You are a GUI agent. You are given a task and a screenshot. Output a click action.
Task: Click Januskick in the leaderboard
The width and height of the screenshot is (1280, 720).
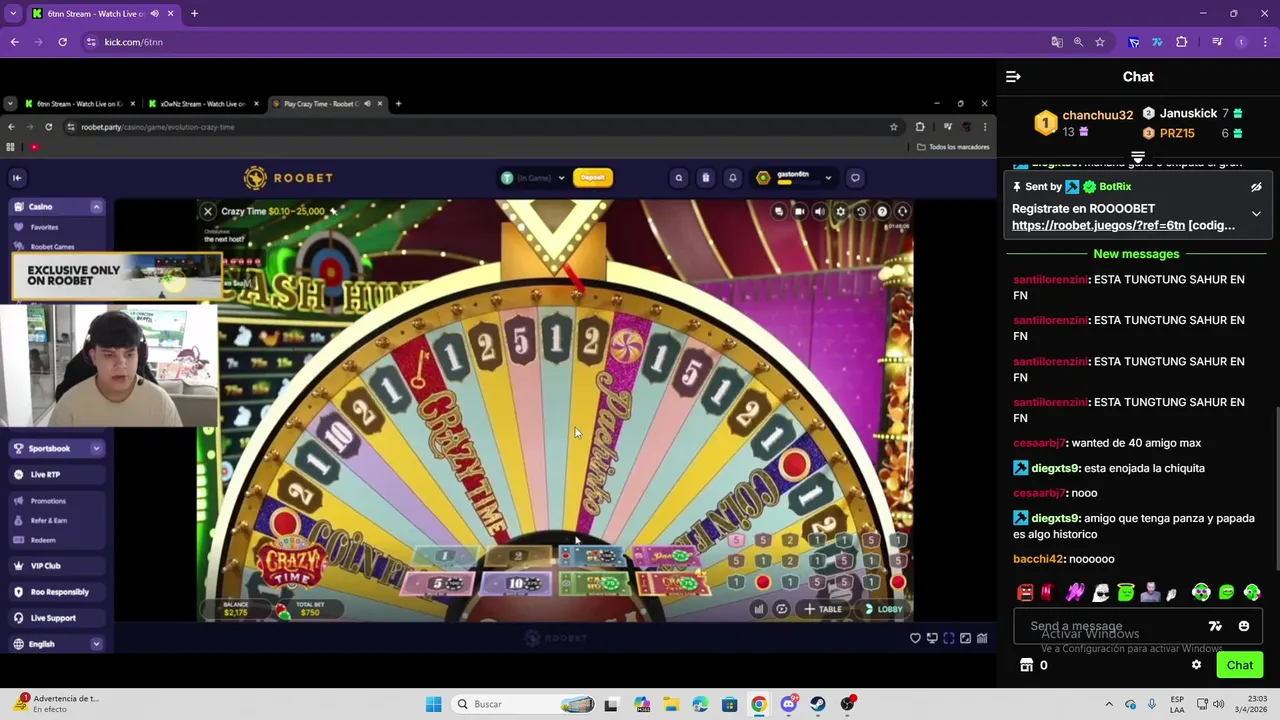[x=1188, y=114]
